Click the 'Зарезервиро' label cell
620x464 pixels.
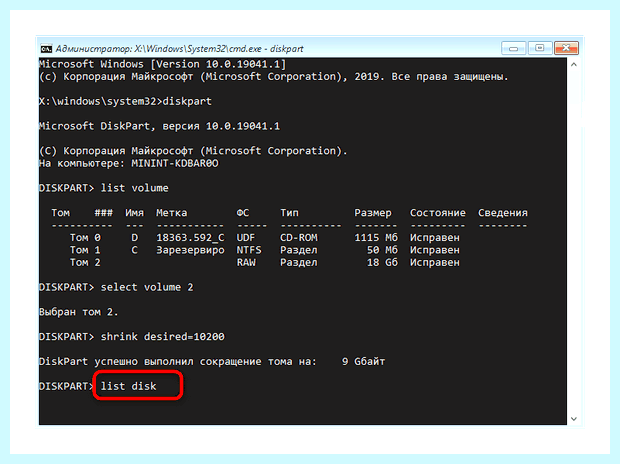coord(190,250)
